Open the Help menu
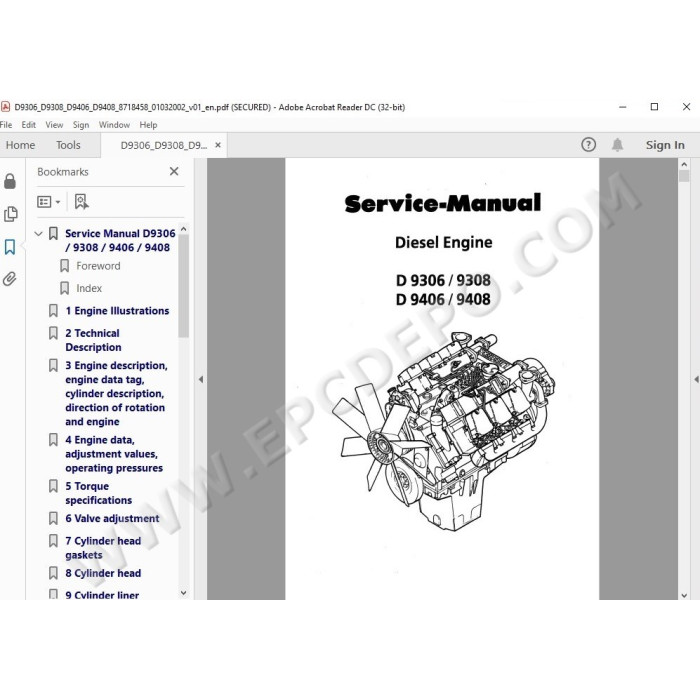The image size is (700, 700). tap(148, 125)
